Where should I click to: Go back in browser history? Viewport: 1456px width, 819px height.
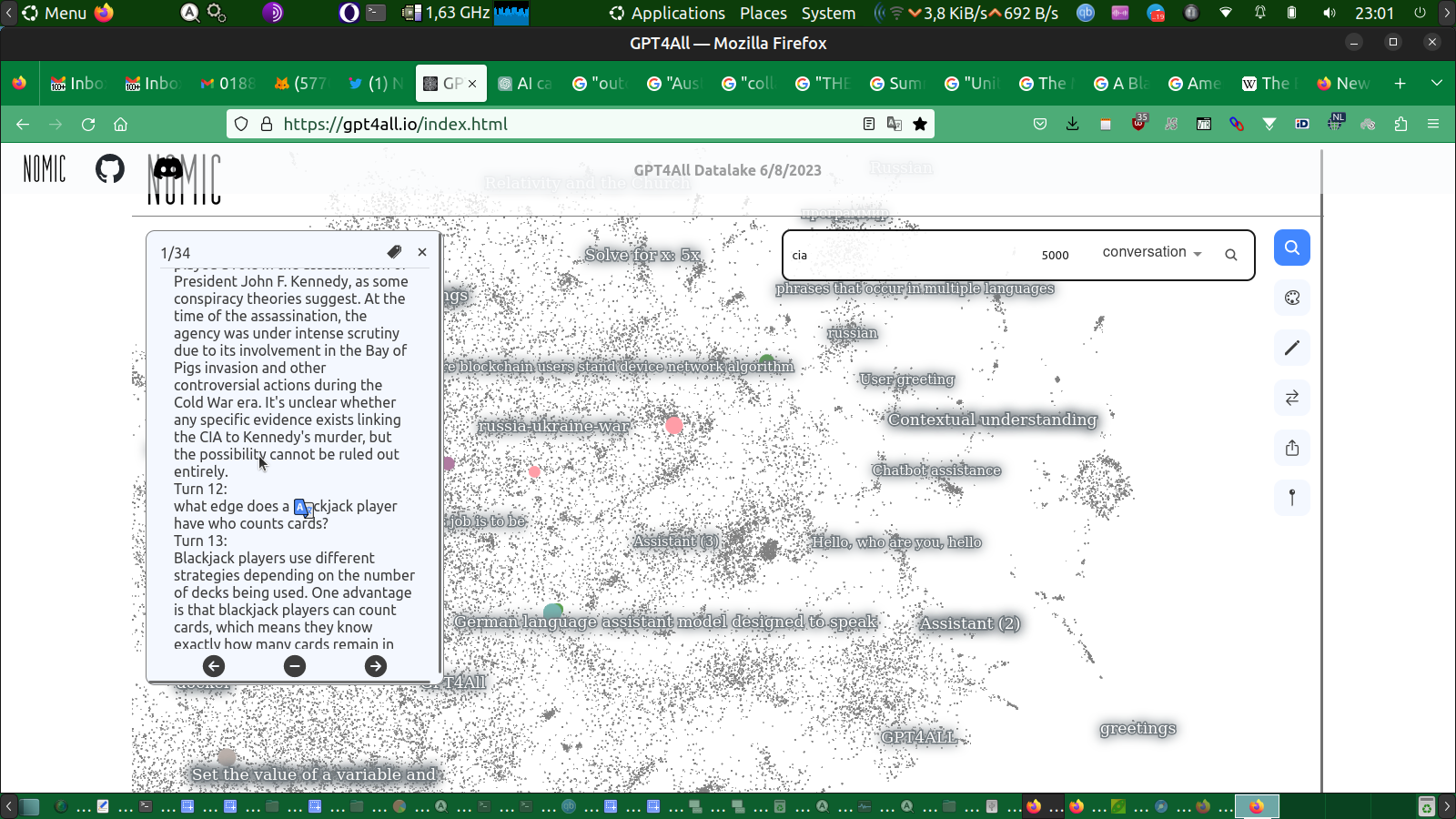(x=23, y=124)
